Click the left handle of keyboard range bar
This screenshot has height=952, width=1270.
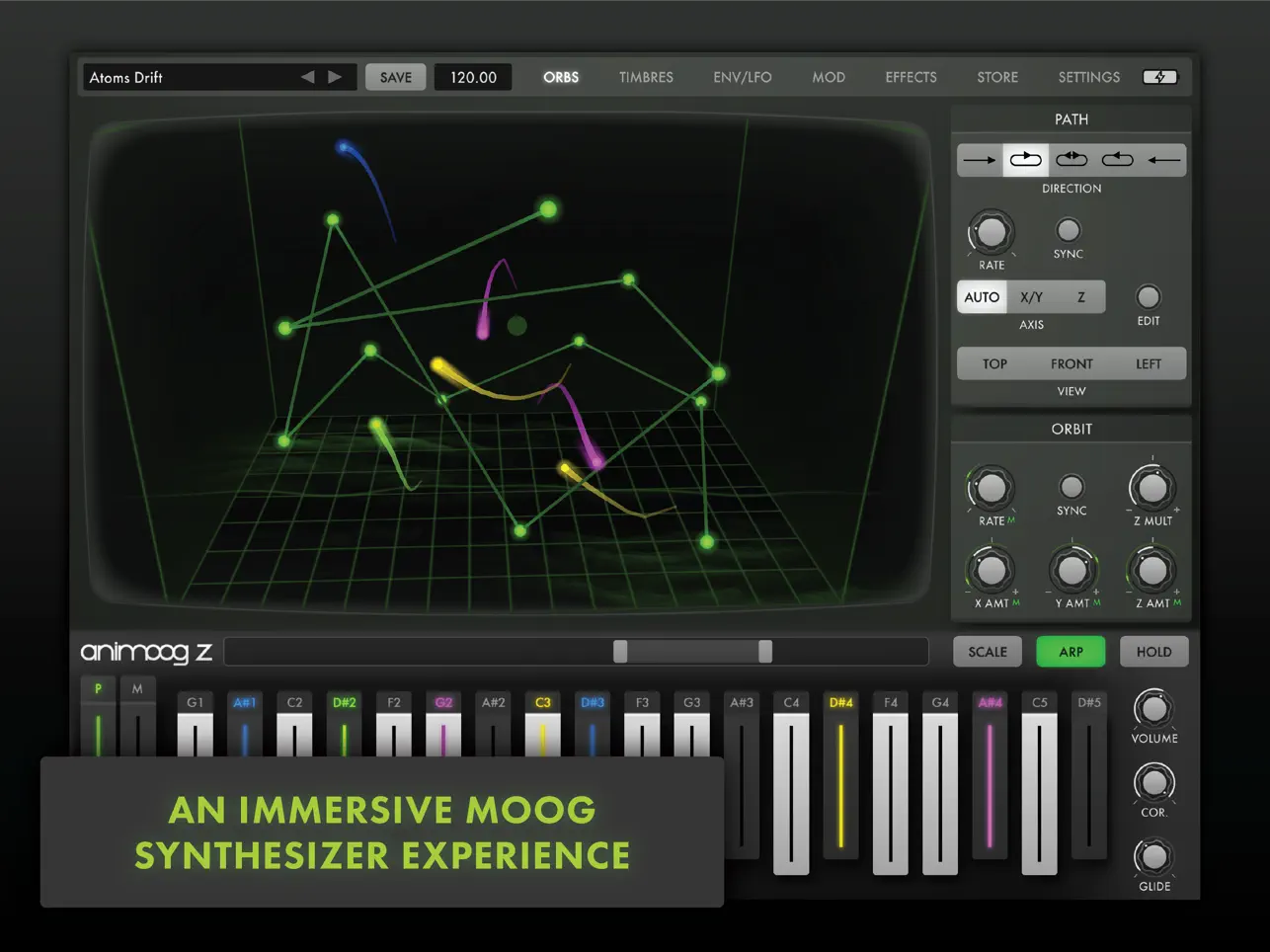(620, 652)
